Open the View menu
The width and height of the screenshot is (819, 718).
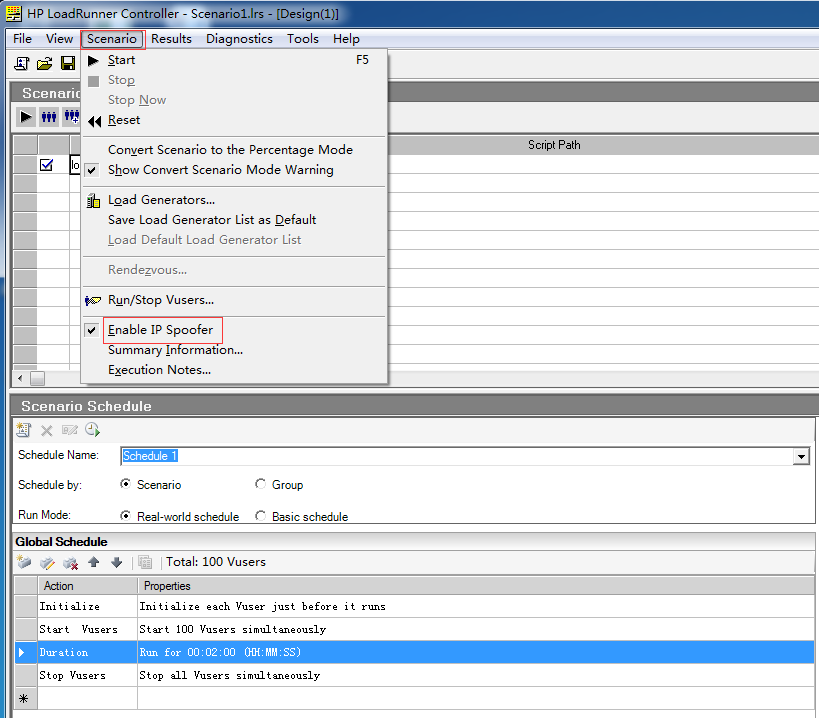59,39
